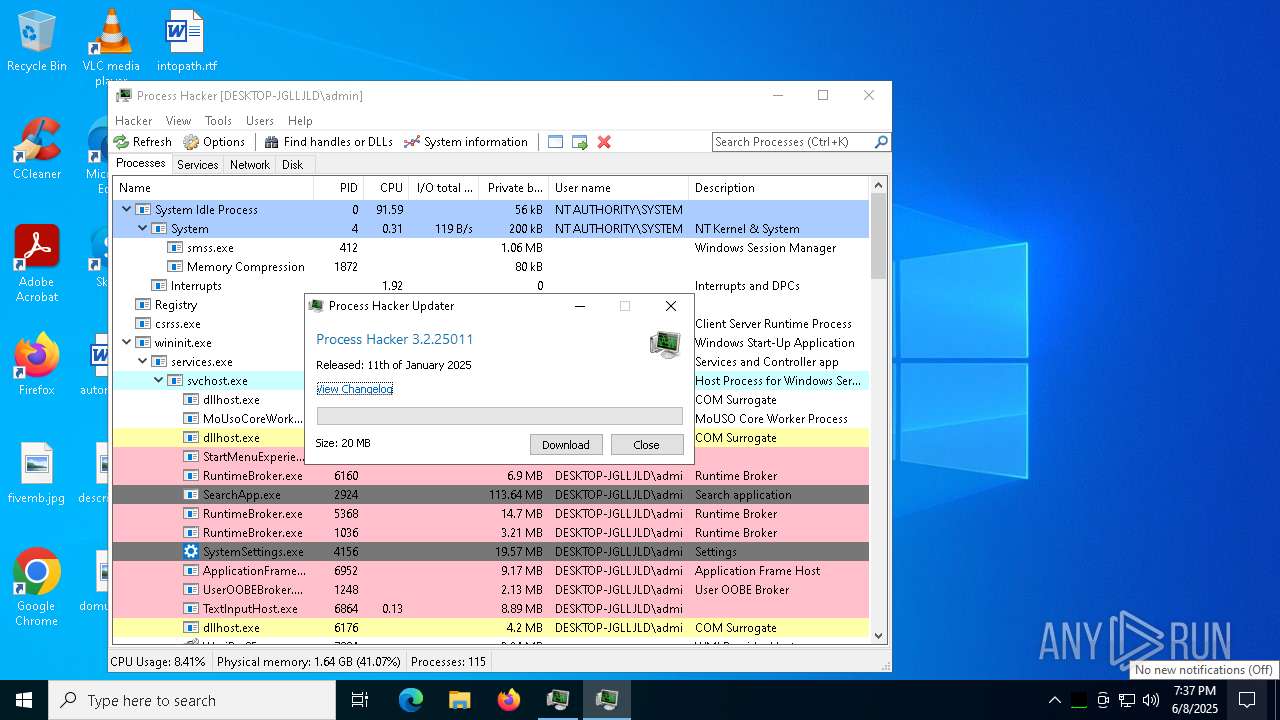Open the Tools menu
Viewport: 1280px width, 720px height.
pyautogui.click(x=218, y=121)
